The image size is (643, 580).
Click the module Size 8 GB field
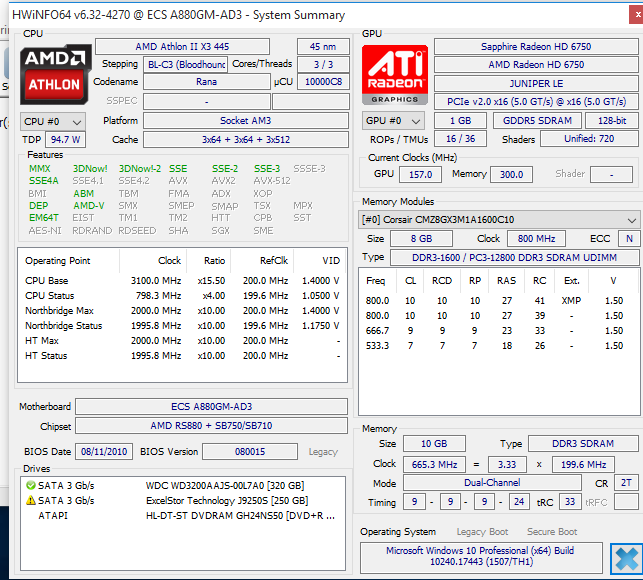click(421, 239)
